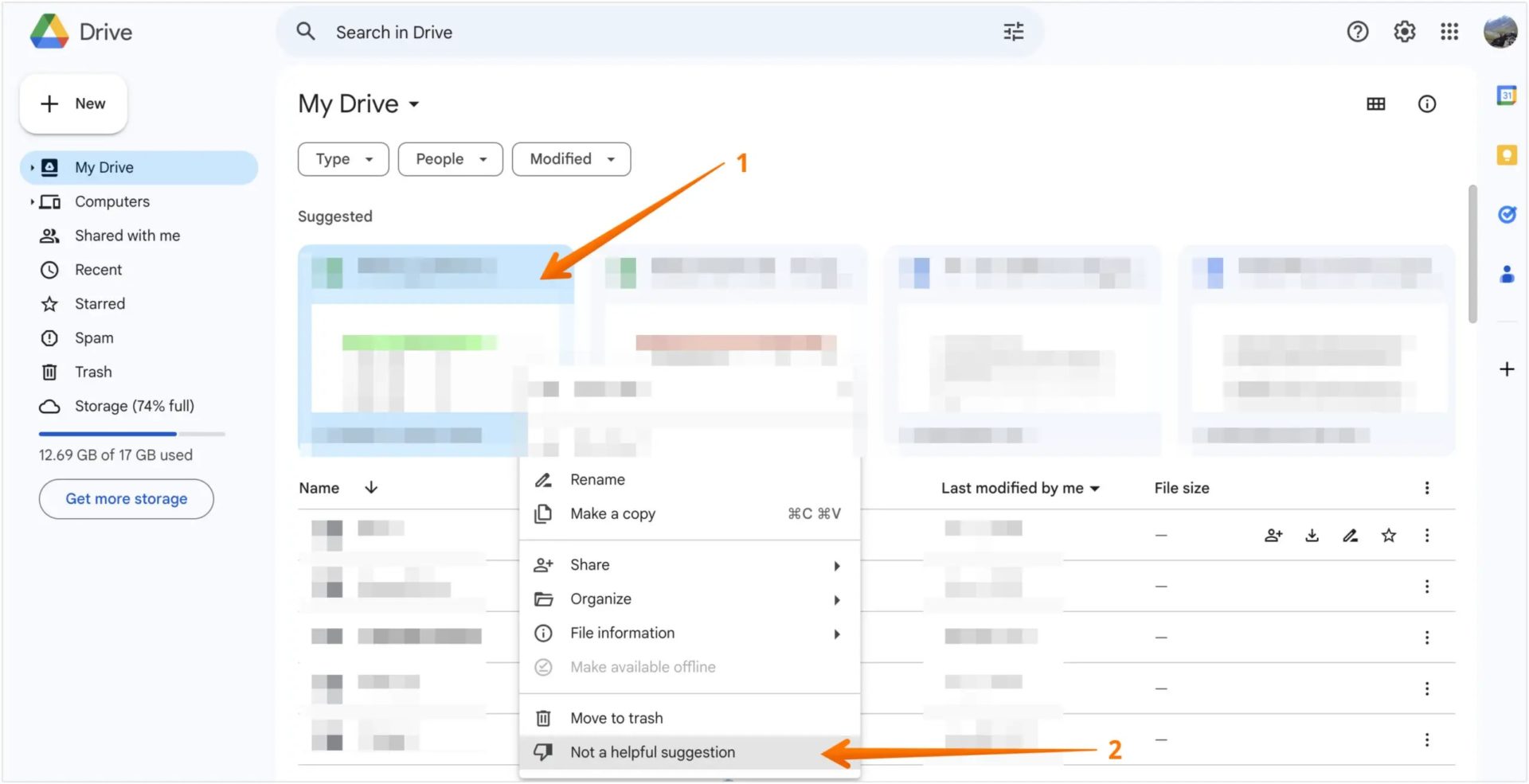This screenshot has height=784, width=1529.
Task: Click Get more storage
Action: (126, 499)
